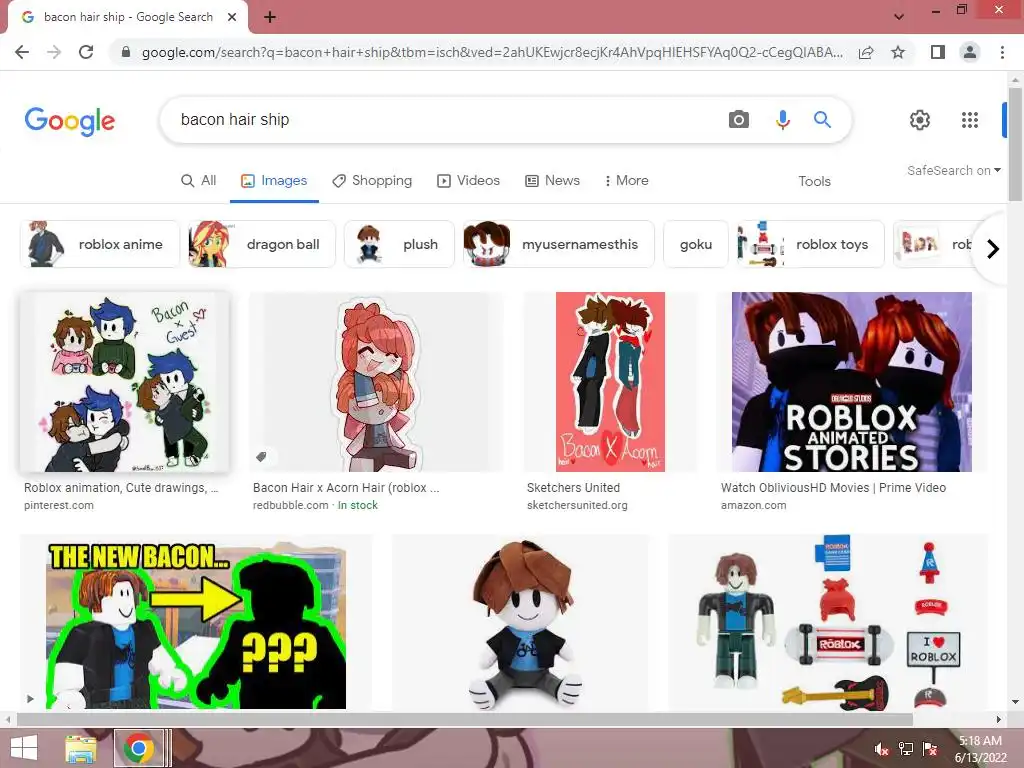Screen dimensions: 1024x768
Task: Click the browser forward arrow
Action: pos(54,52)
